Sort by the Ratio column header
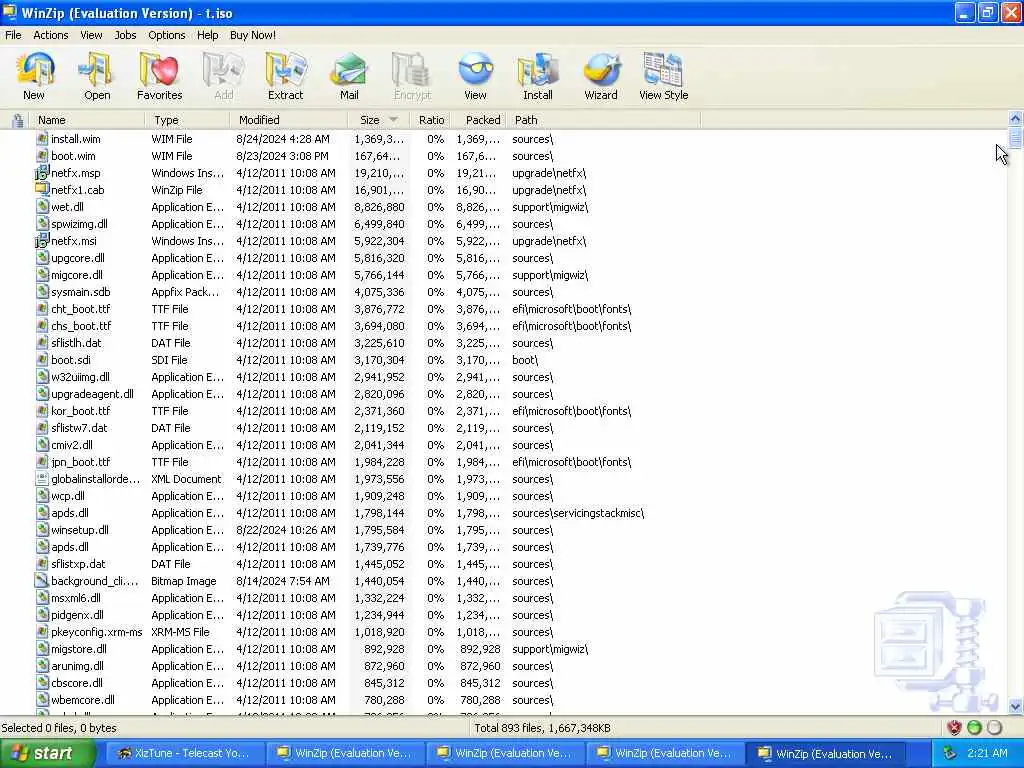 431,120
